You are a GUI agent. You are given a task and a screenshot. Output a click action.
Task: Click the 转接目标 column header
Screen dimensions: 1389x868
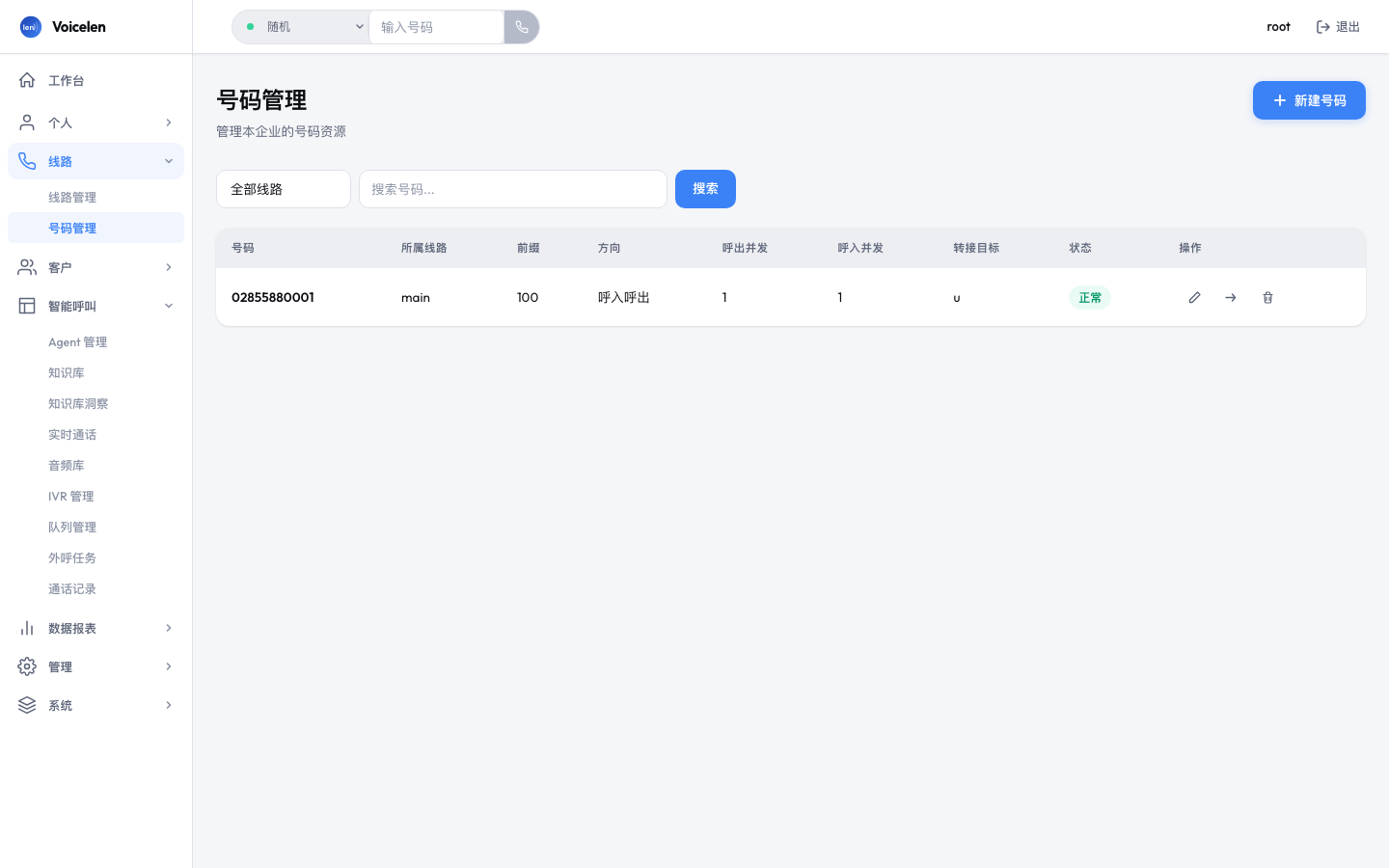[x=976, y=248]
